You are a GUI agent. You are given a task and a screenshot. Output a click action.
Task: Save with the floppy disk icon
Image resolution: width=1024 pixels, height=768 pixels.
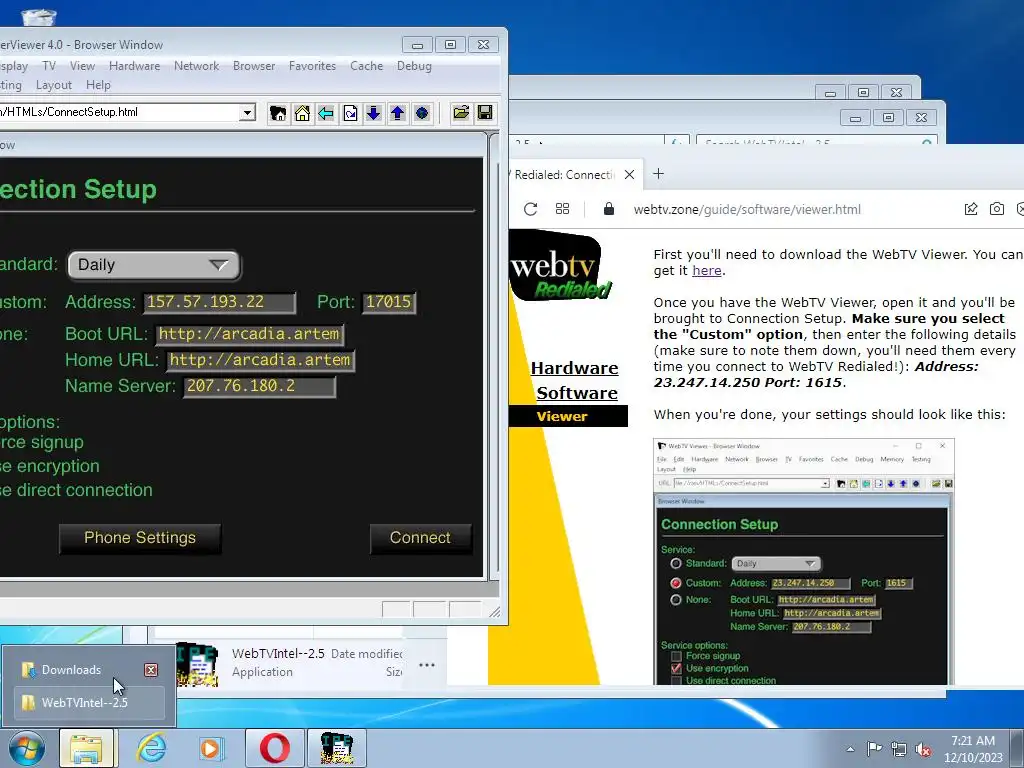(x=485, y=113)
